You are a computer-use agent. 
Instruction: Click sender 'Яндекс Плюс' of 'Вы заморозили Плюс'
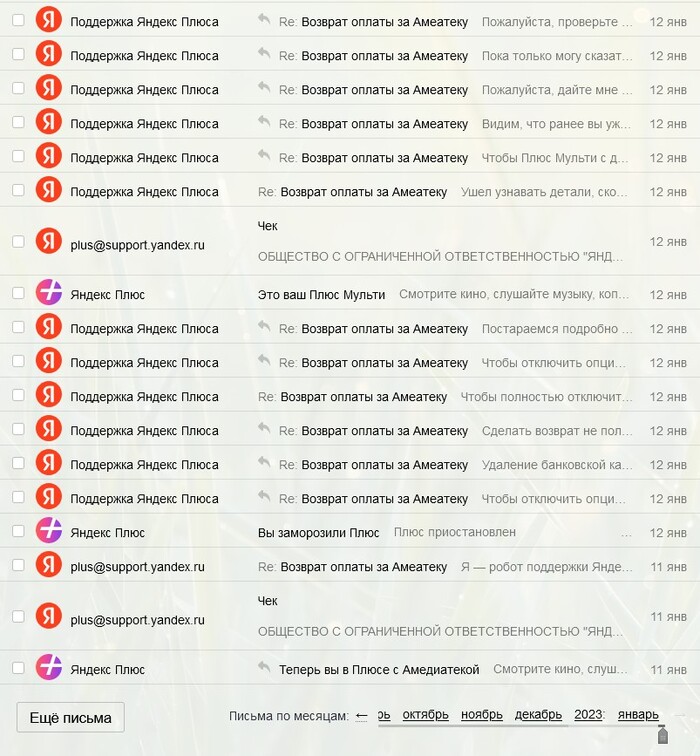coord(108,533)
